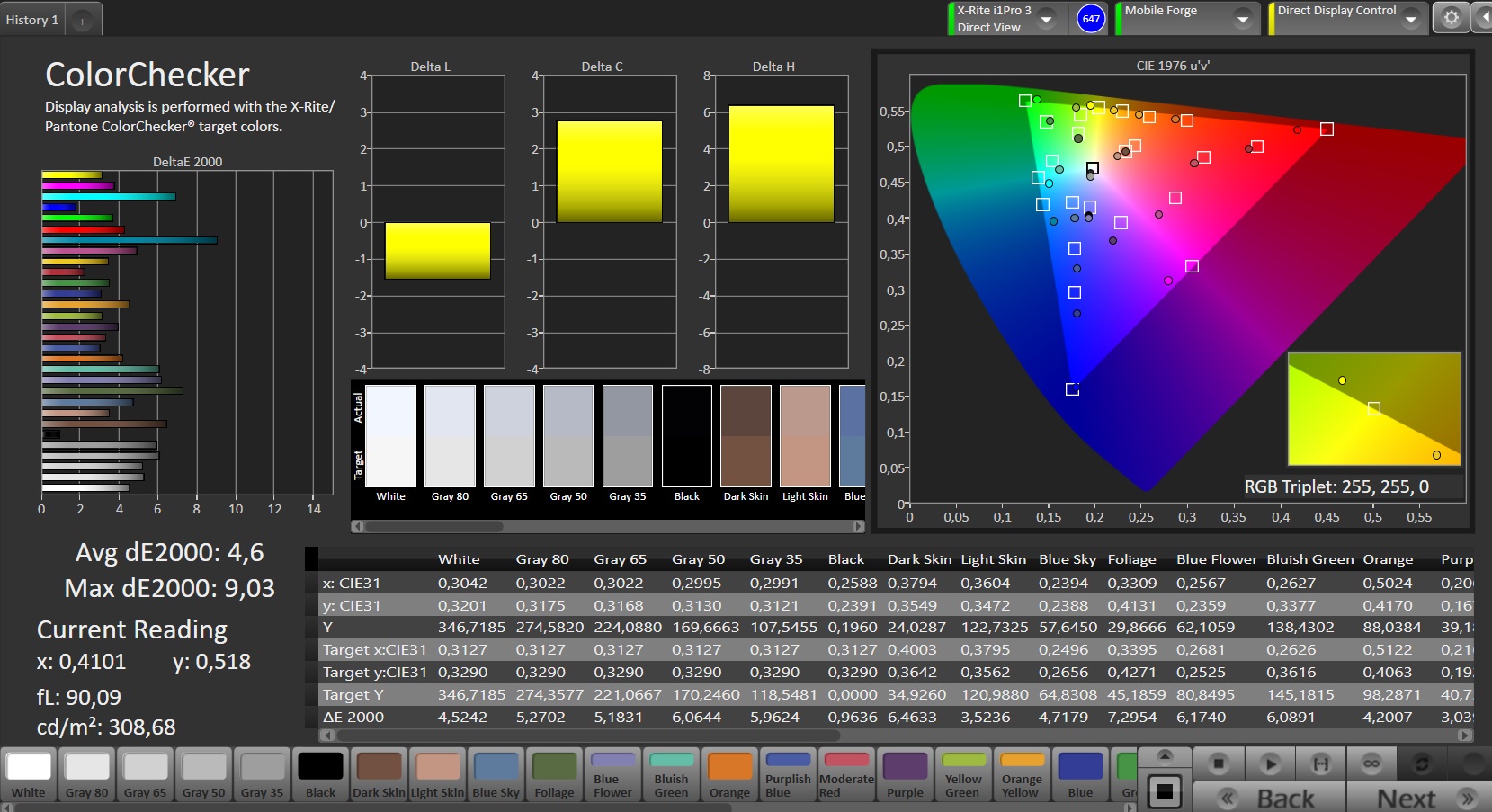
Task: Click the RGB Triplet: 255, 255, 0 readout
Action: (x=1336, y=486)
